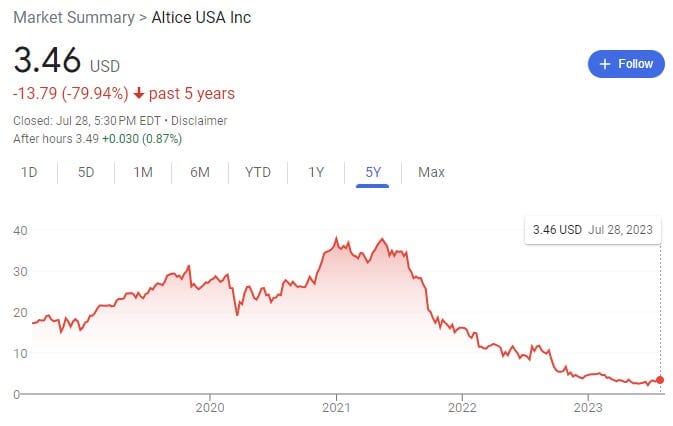
Task: Click the 3.46 USD chart tooltip
Action: coord(592,230)
